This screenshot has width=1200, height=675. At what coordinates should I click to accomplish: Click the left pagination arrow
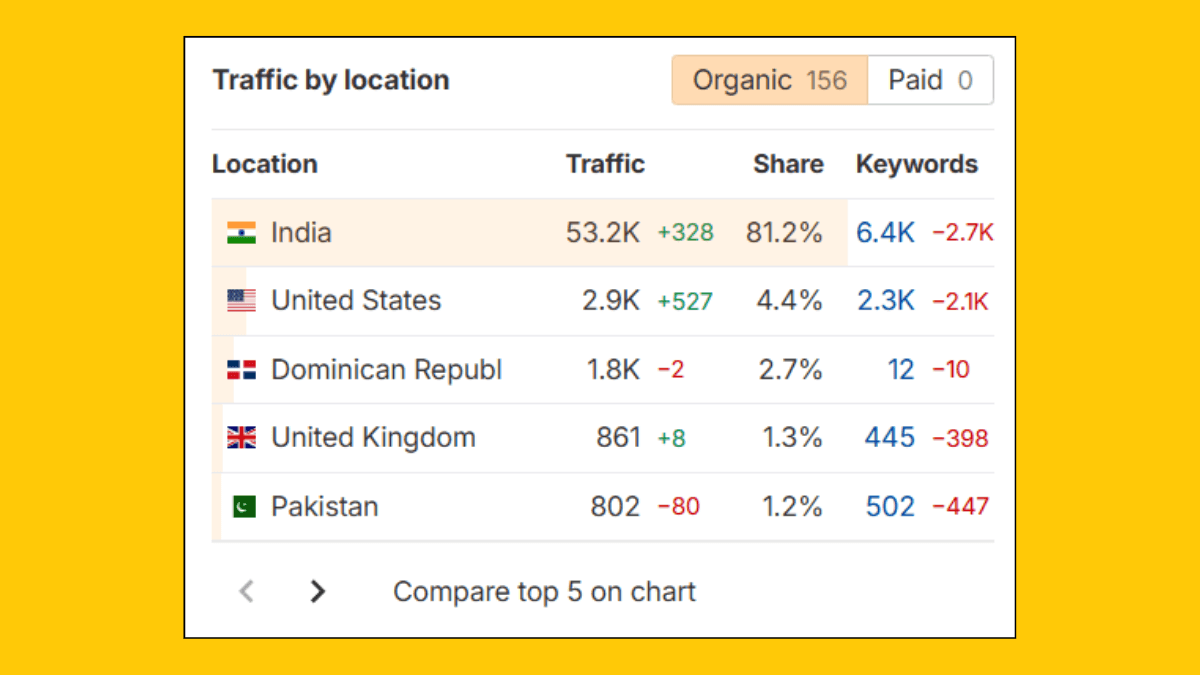click(246, 591)
